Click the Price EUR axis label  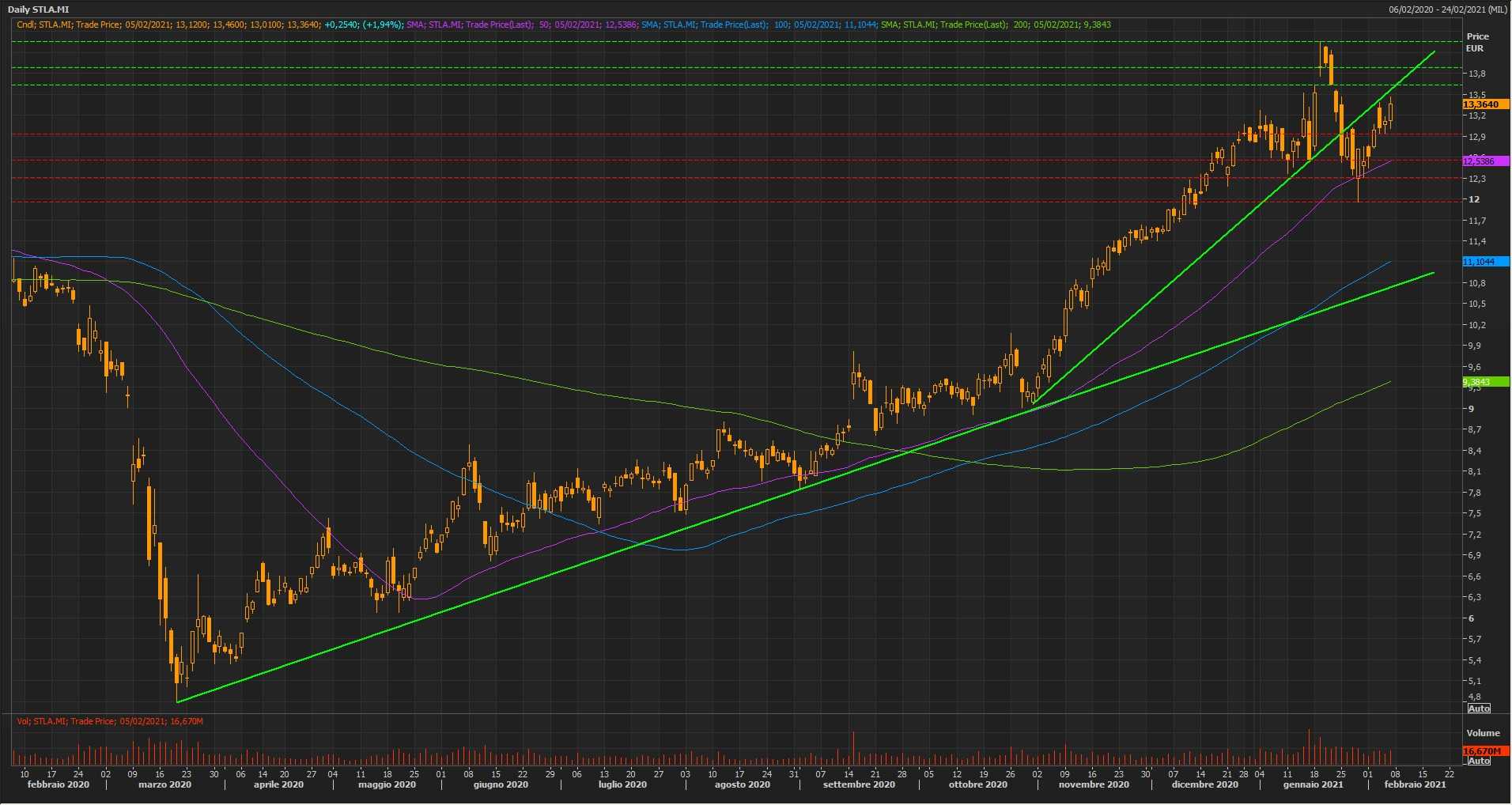pyautogui.click(x=1476, y=42)
